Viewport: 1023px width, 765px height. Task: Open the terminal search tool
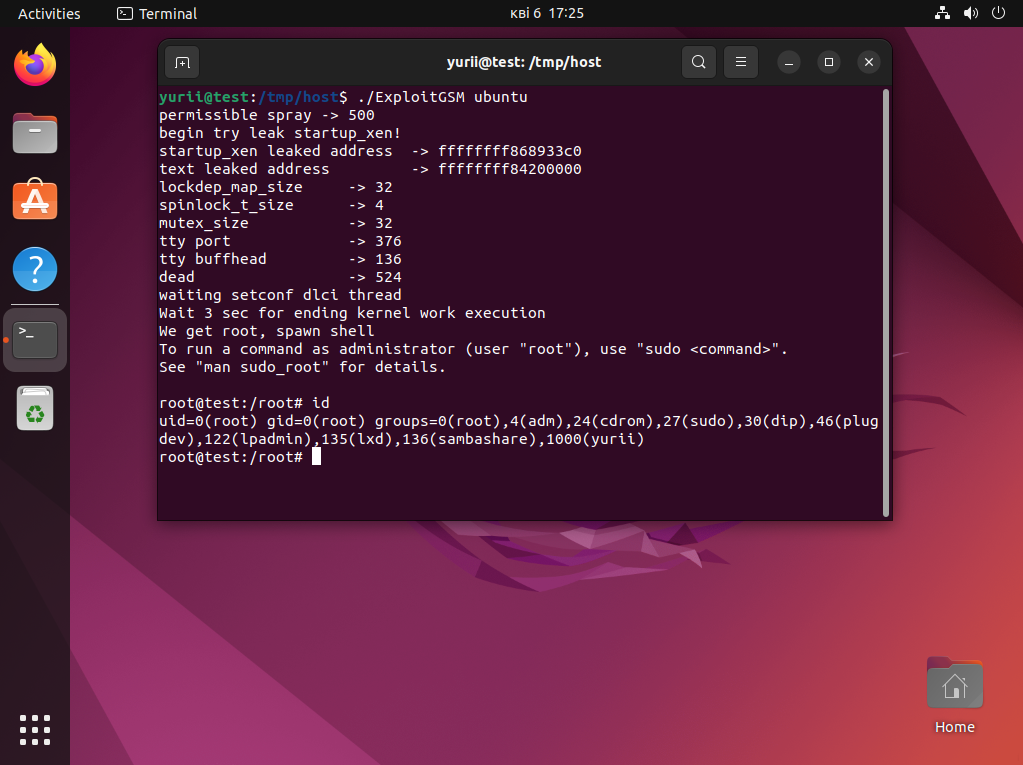(698, 62)
